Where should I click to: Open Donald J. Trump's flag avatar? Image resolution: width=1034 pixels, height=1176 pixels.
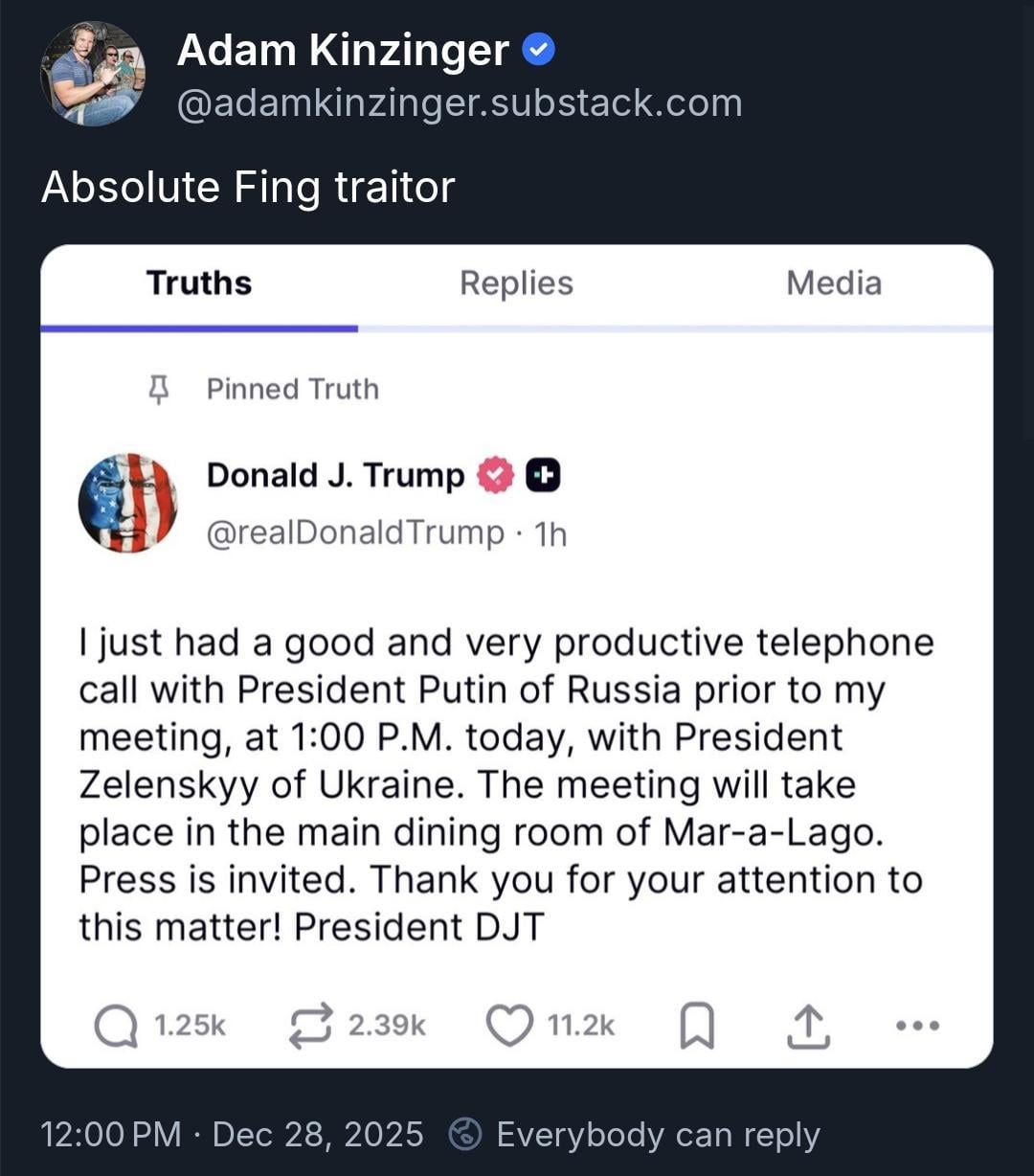point(127,504)
